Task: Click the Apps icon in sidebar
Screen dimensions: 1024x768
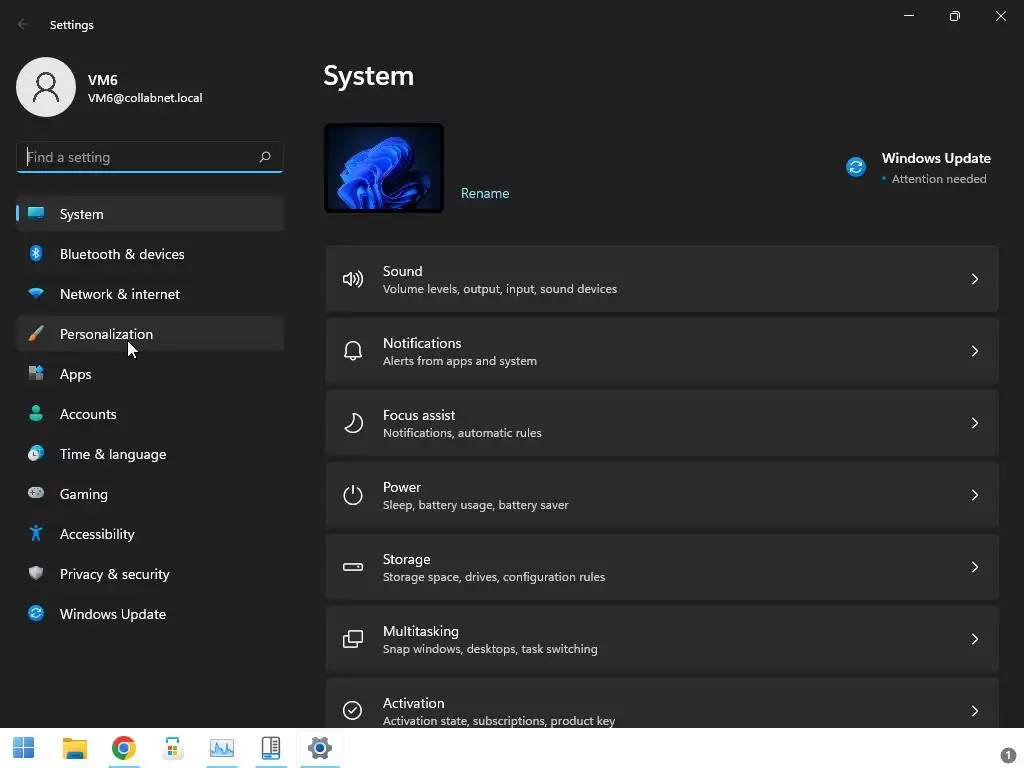Action: (36, 374)
